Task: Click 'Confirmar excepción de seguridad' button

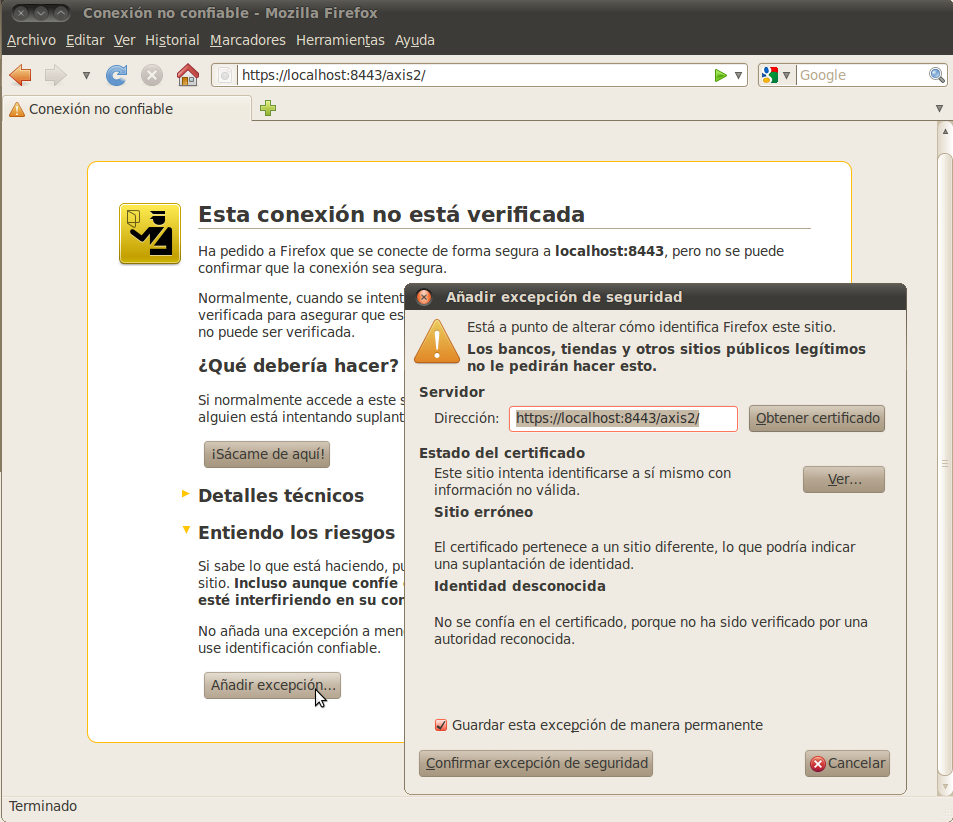Action: click(x=536, y=763)
